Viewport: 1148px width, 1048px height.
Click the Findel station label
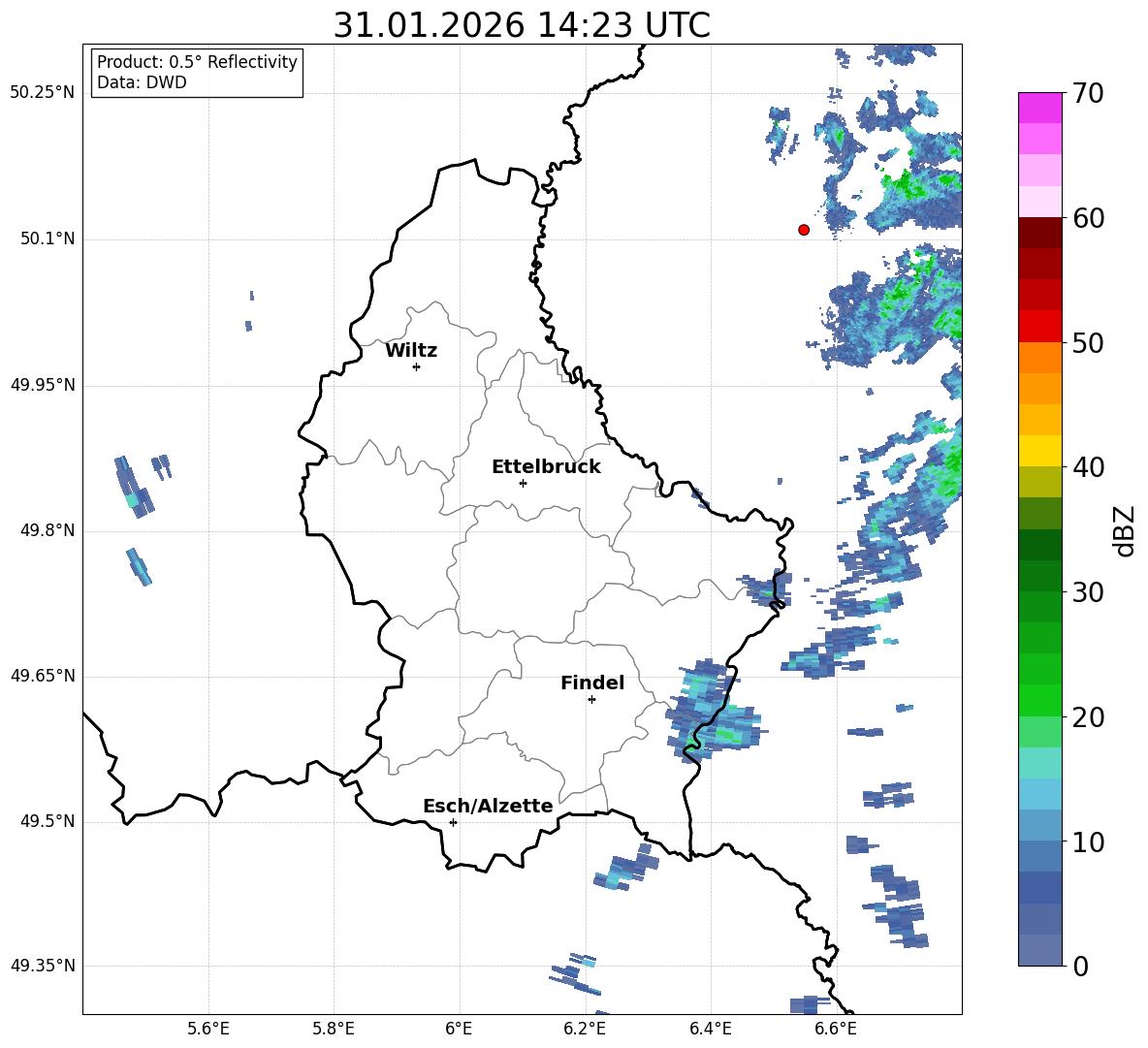pos(592,683)
